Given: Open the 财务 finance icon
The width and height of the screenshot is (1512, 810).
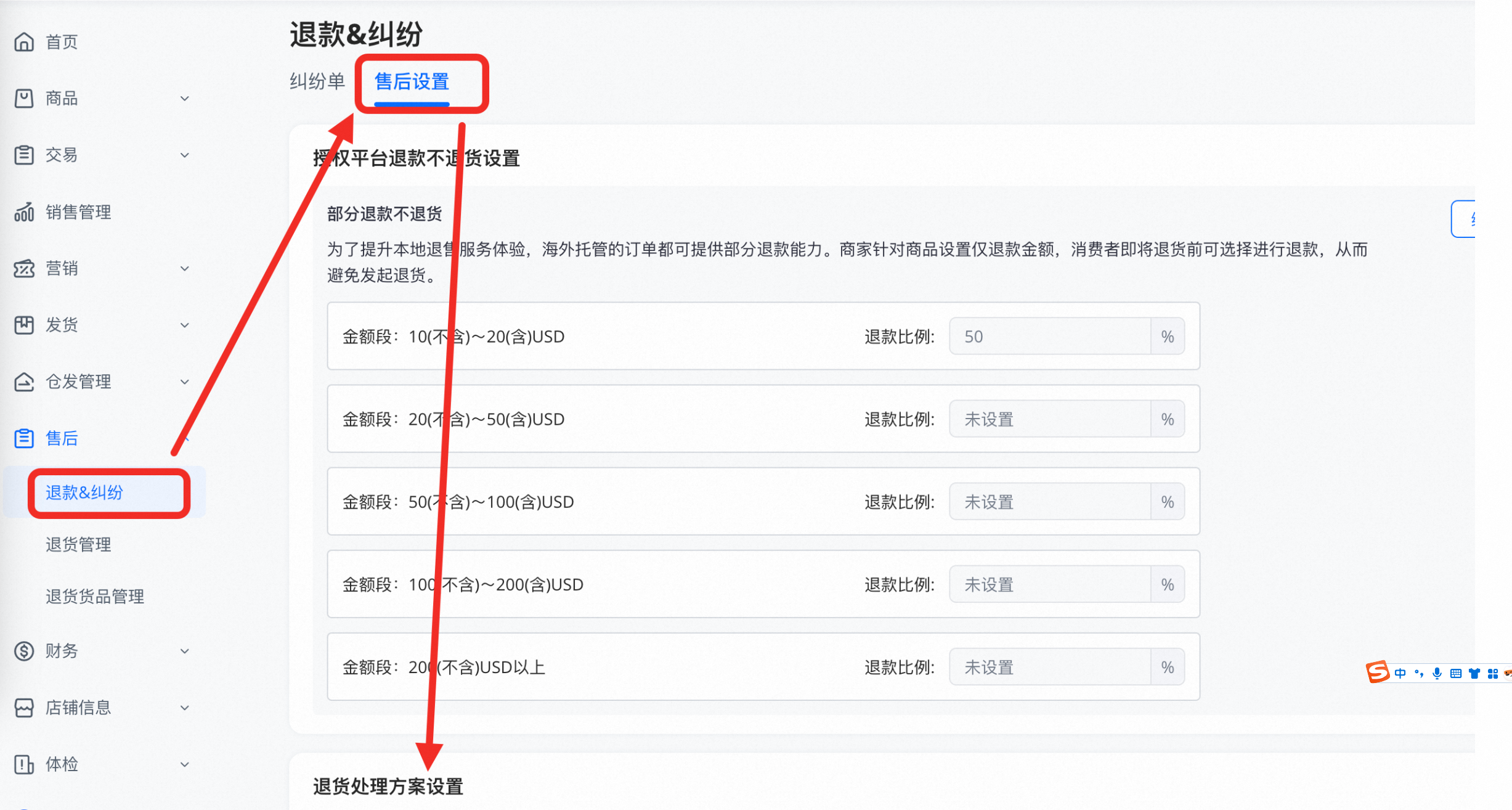Looking at the screenshot, I should (23, 650).
